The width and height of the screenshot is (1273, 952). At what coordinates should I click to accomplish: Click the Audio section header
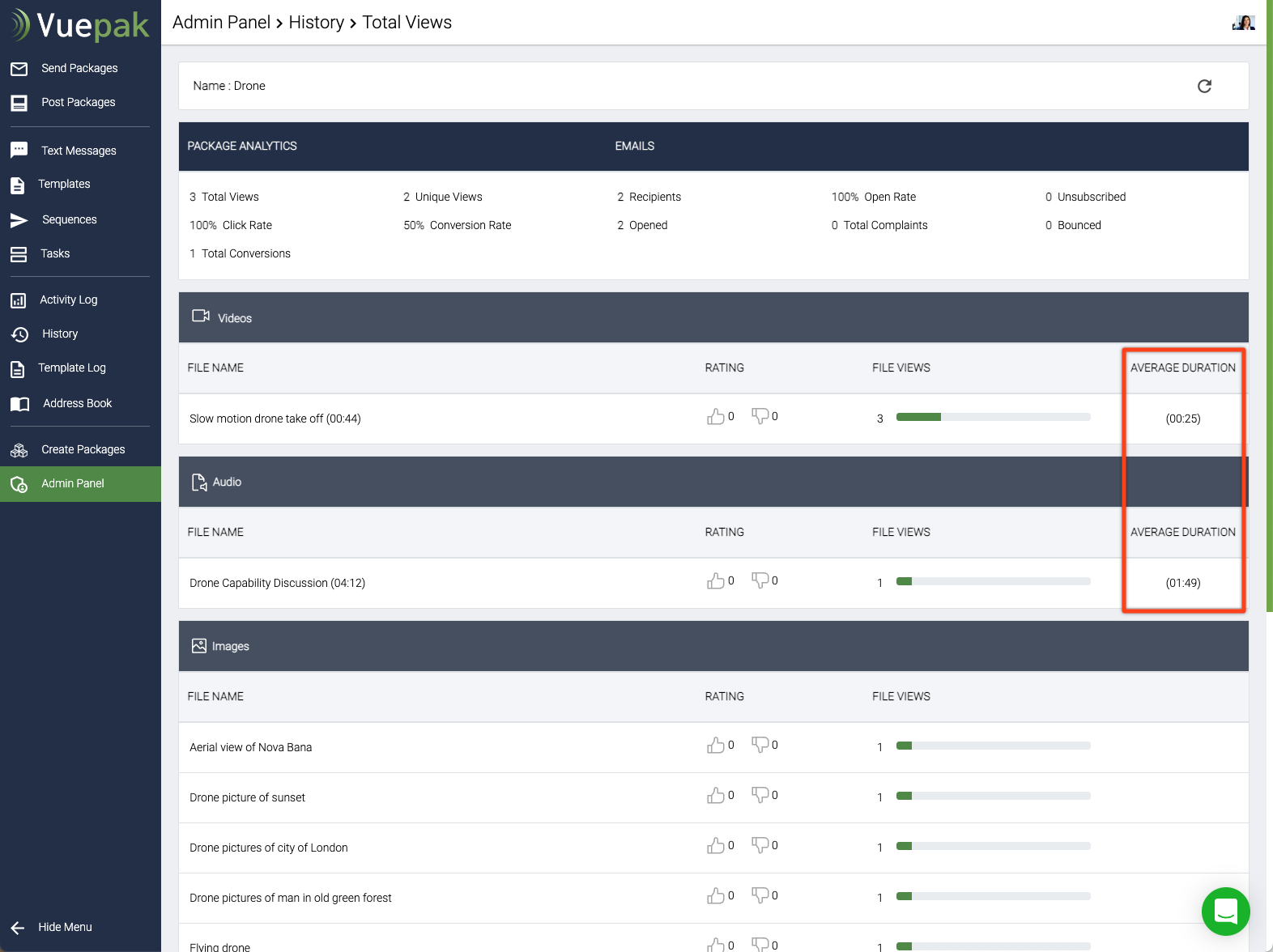click(x=227, y=482)
